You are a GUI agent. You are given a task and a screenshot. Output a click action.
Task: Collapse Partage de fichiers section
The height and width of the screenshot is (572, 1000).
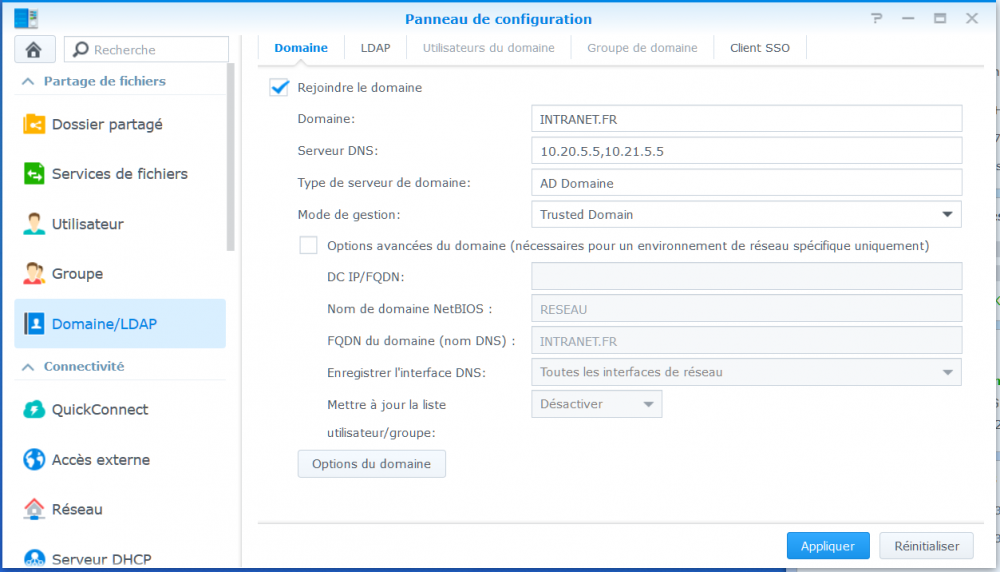pos(28,81)
